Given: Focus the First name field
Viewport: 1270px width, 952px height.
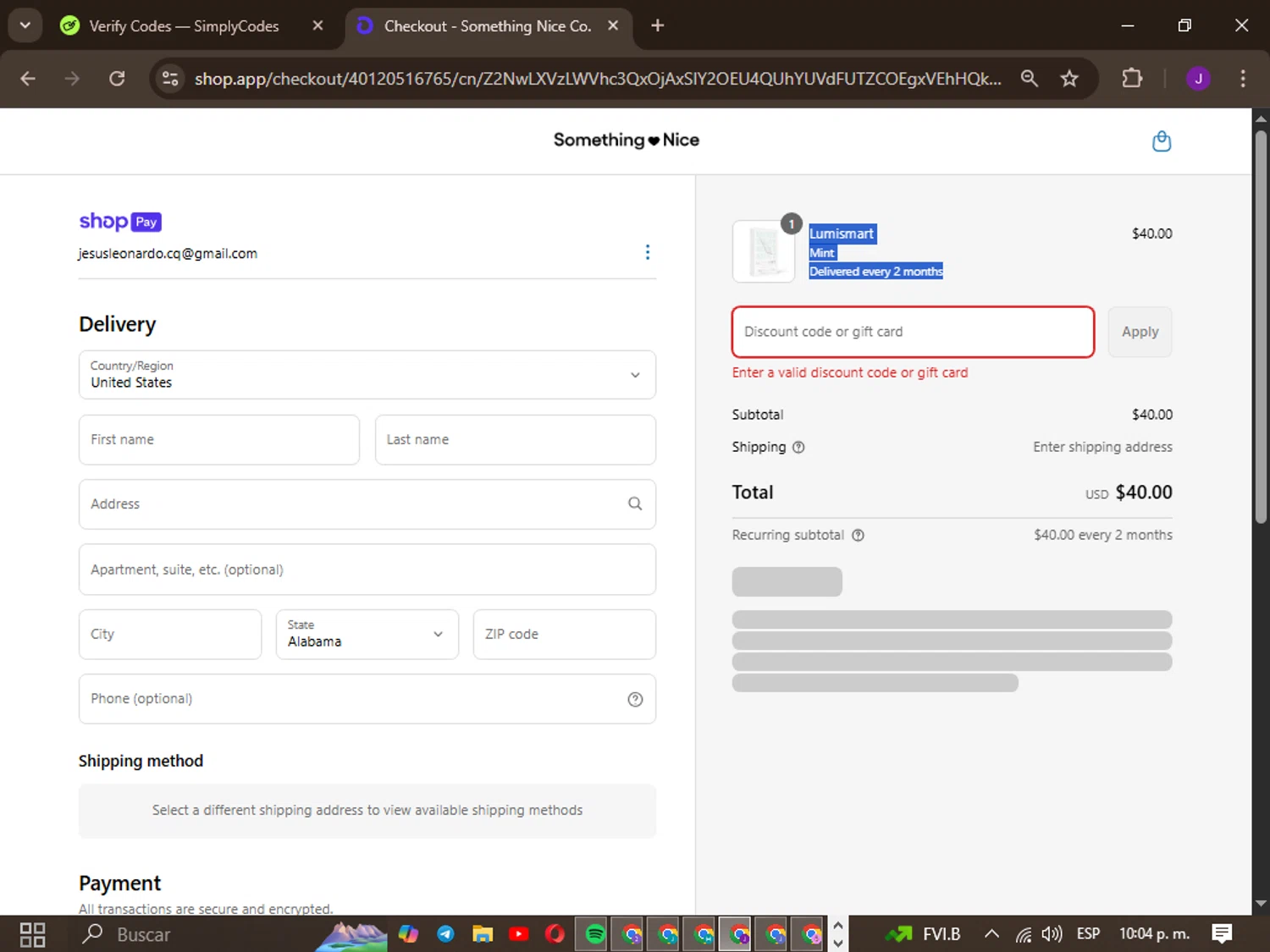Looking at the screenshot, I should pos(219,439).
